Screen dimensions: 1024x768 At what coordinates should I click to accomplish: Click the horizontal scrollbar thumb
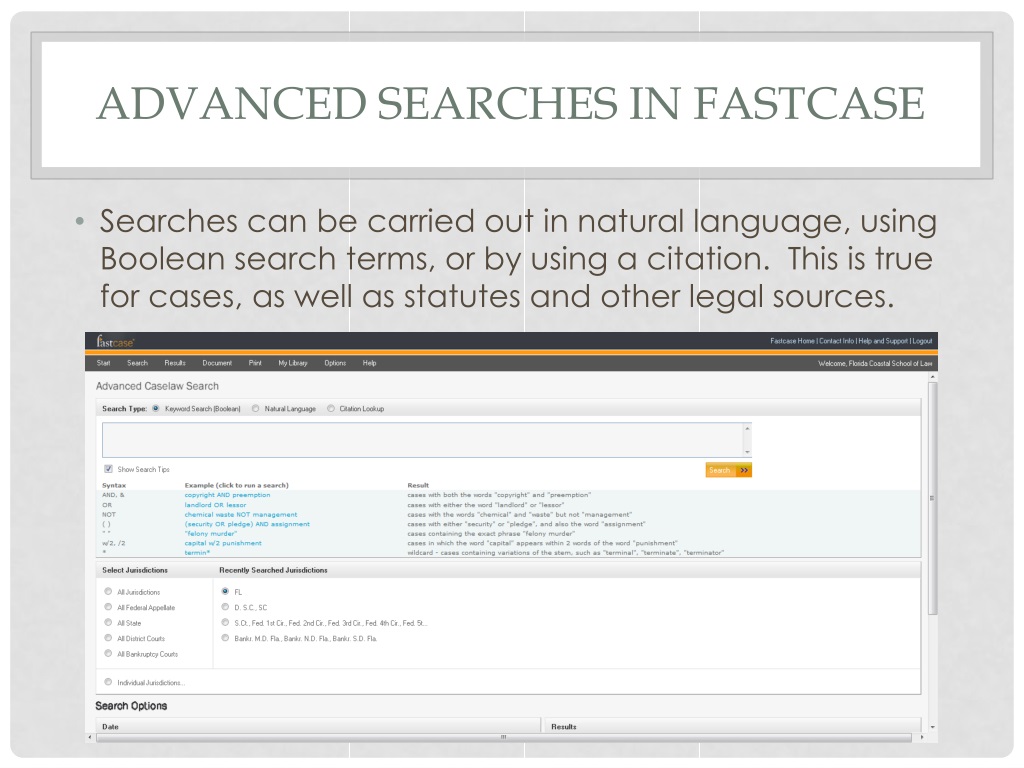coord(504,737)
